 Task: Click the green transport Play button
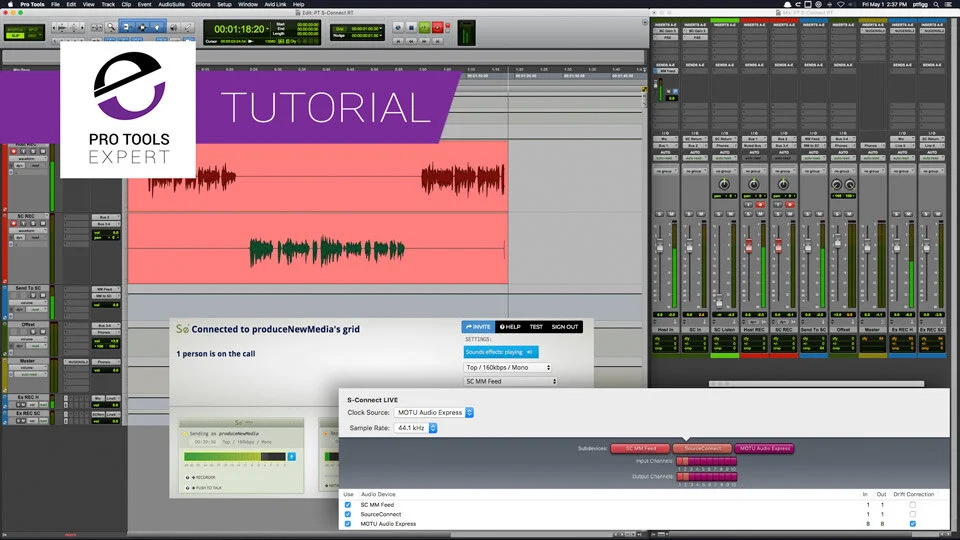point(424,28)
